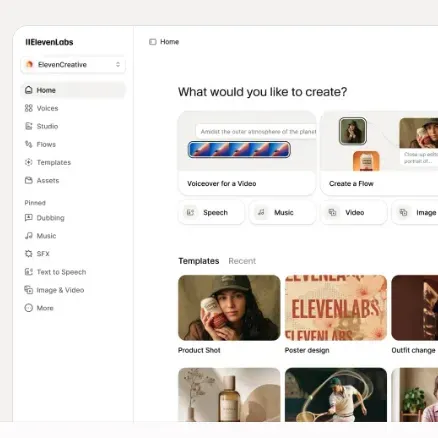Click the Assets folder icon
The image size is (438, 438).
tap(29, 180)
